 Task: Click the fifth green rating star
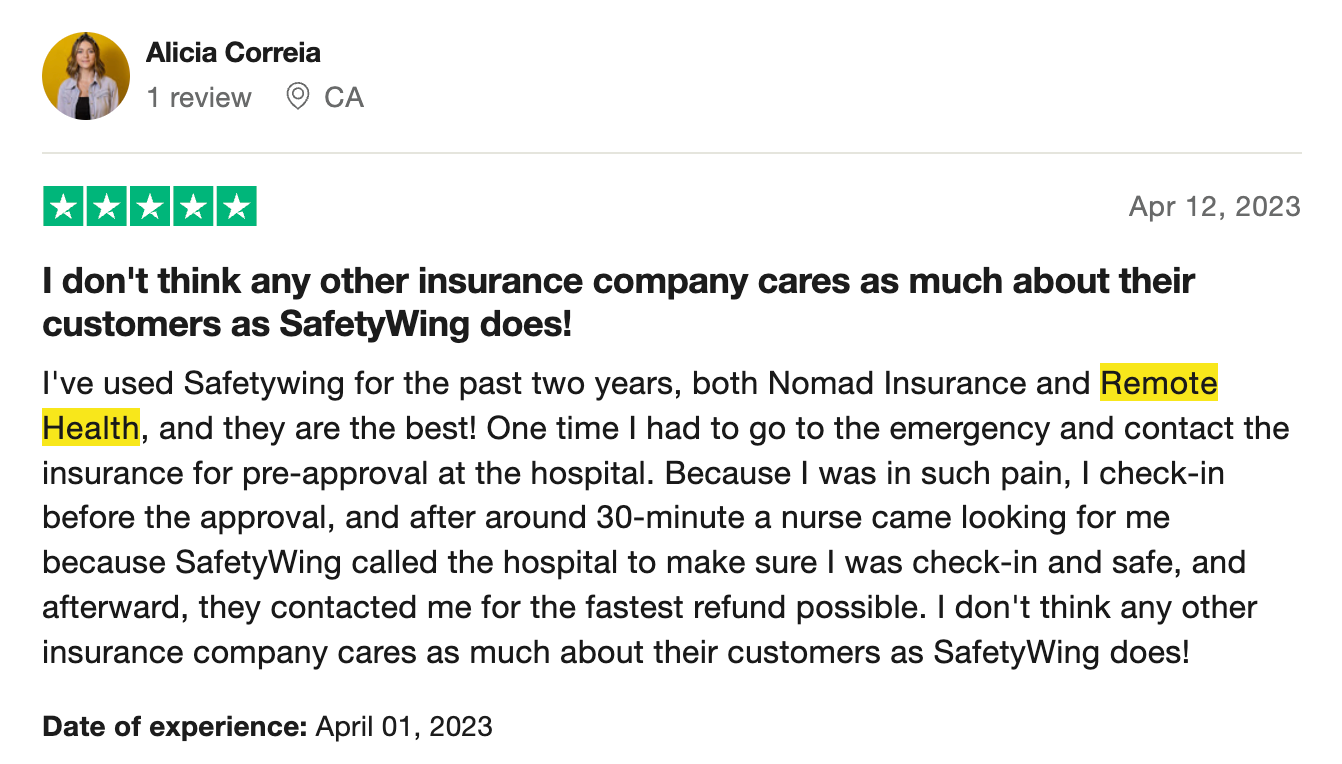tap(236, 207)
